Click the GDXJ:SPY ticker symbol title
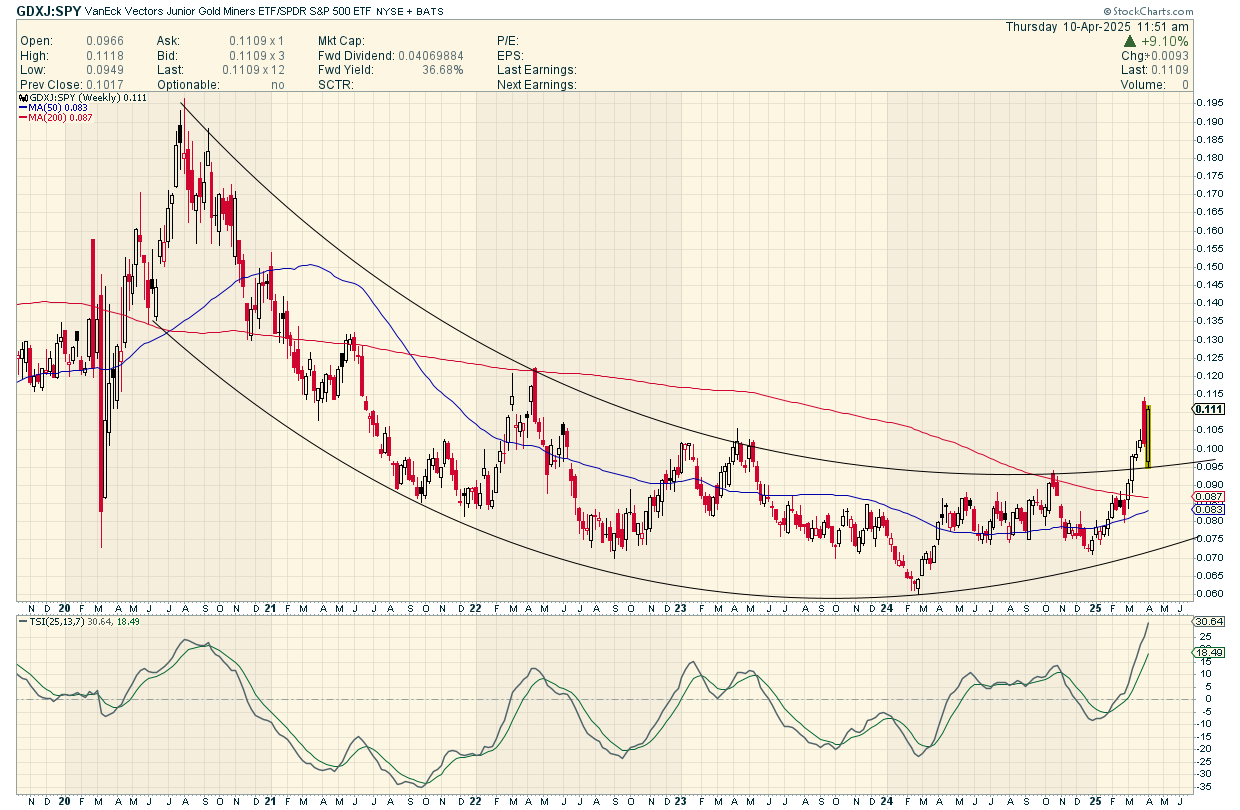 pyautogui.click(x=48, y=11)
